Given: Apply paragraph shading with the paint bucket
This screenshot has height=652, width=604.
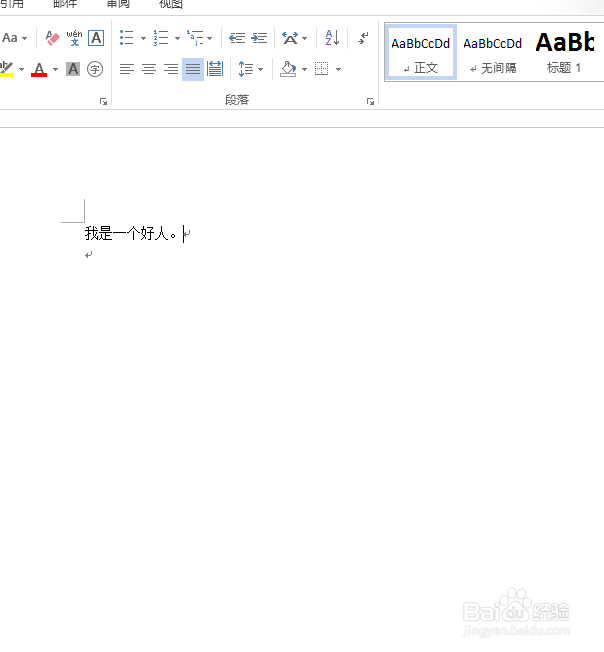Looking at the screenshot, I should (288, 69).
